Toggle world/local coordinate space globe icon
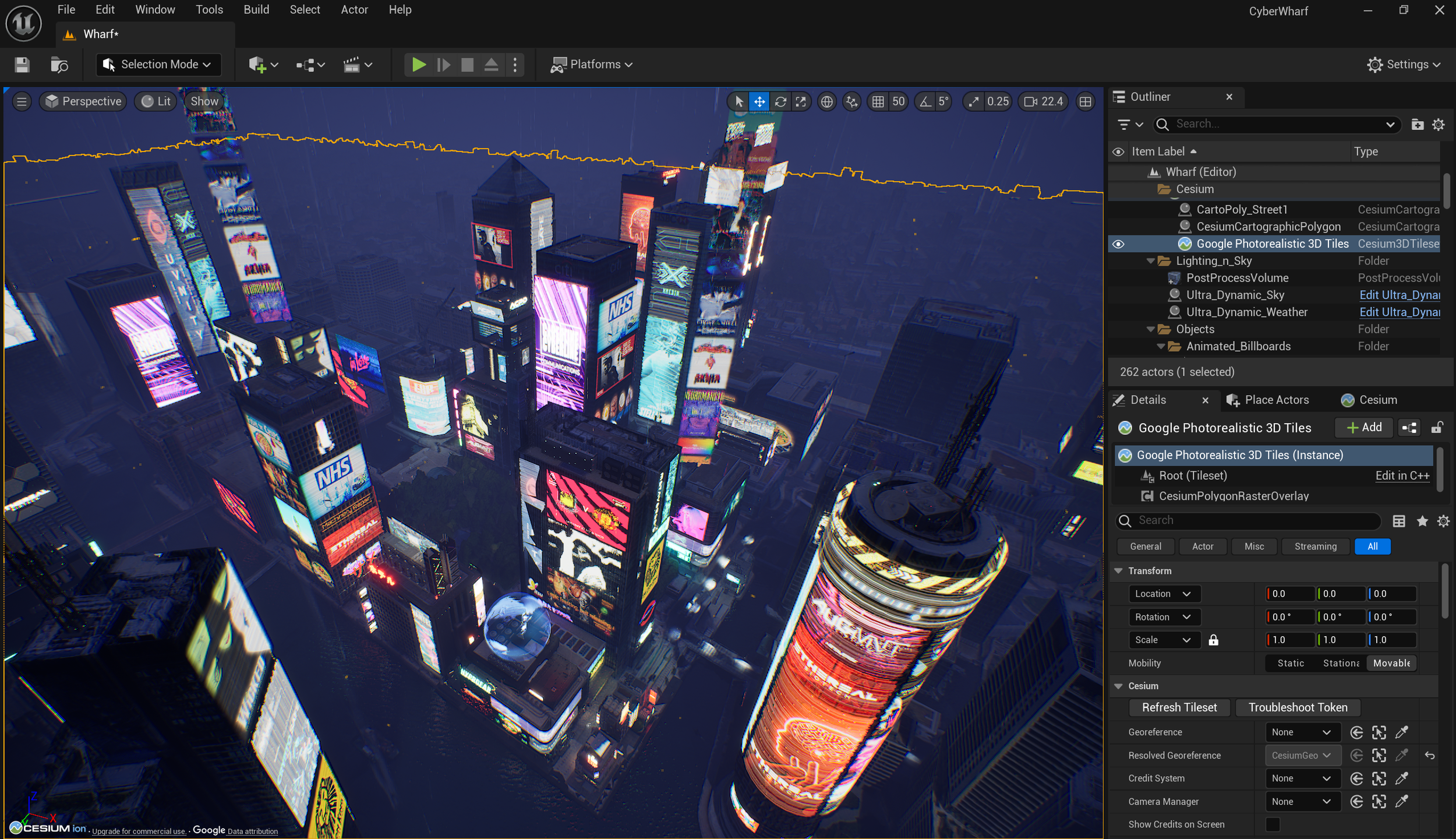1456x839 pixels. click(826, 101)
